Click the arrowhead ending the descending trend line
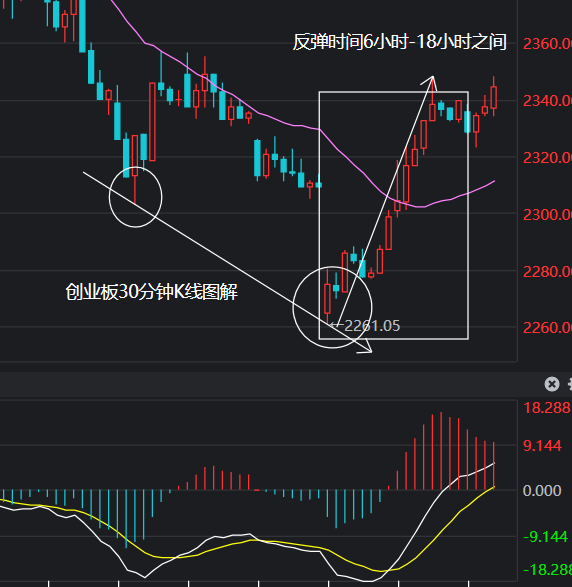 (365, 346)
